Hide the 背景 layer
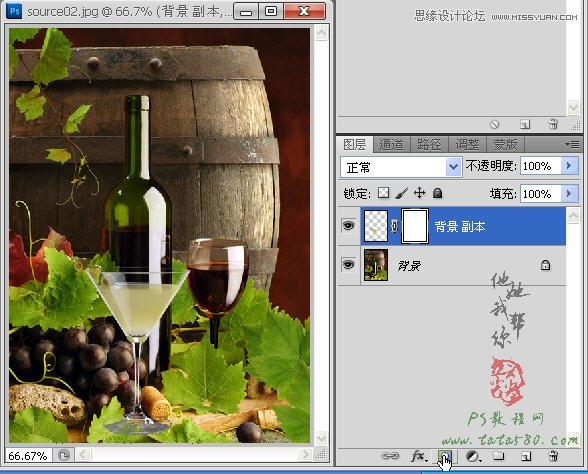588x474 pixels. pos(348,265)
